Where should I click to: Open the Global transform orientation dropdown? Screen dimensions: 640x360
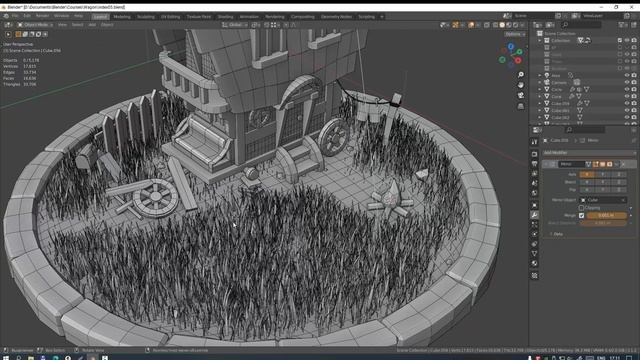[x=235, y=25]
